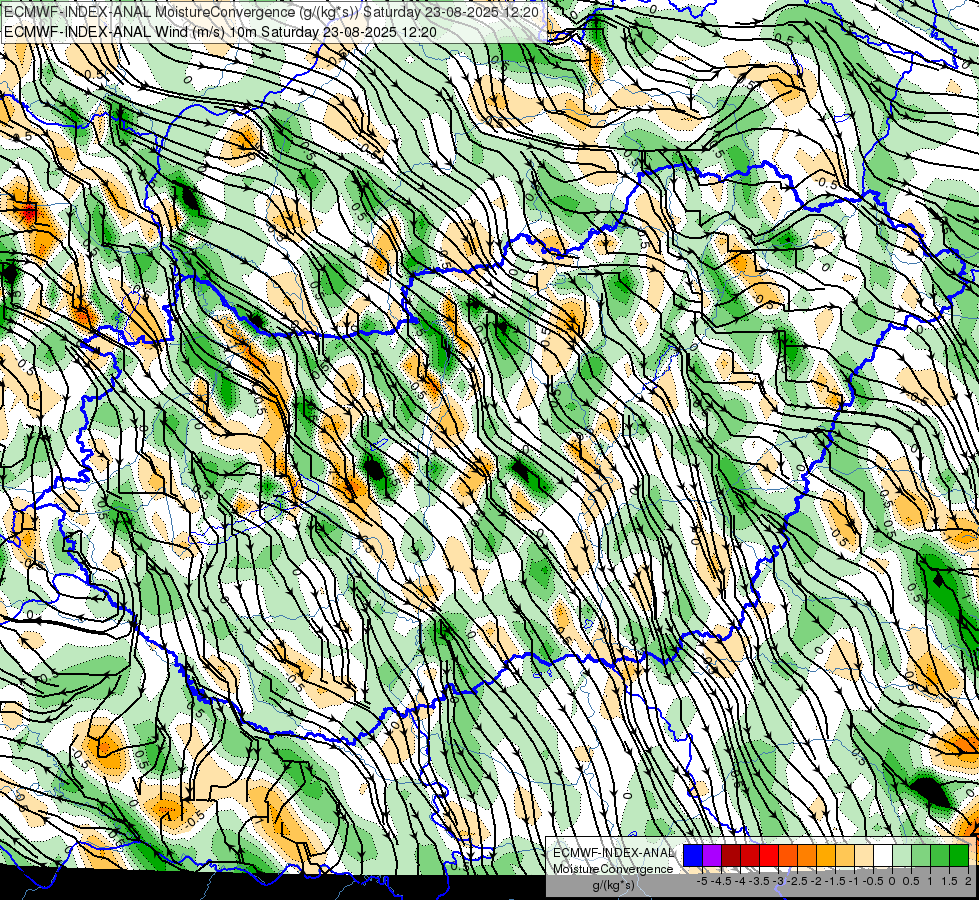Pick the peach swatch left of -0.5
Screen dimensions: 979x900
[x=864, y=856]
